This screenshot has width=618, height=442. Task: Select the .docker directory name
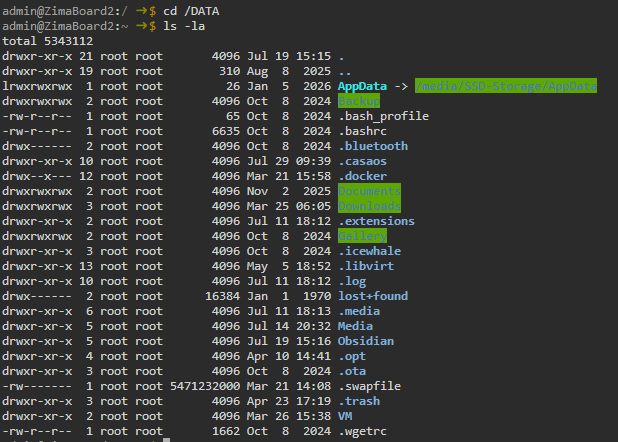pyautogui.click(x=363, y=176)
